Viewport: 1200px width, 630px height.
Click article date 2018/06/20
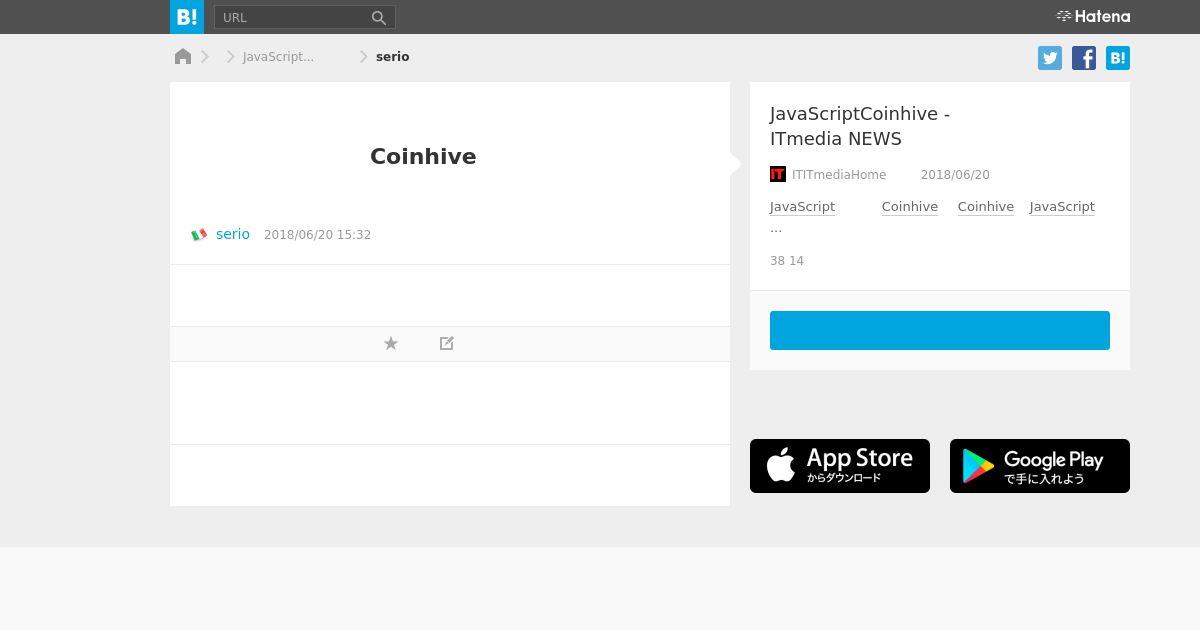click(955, 175)
